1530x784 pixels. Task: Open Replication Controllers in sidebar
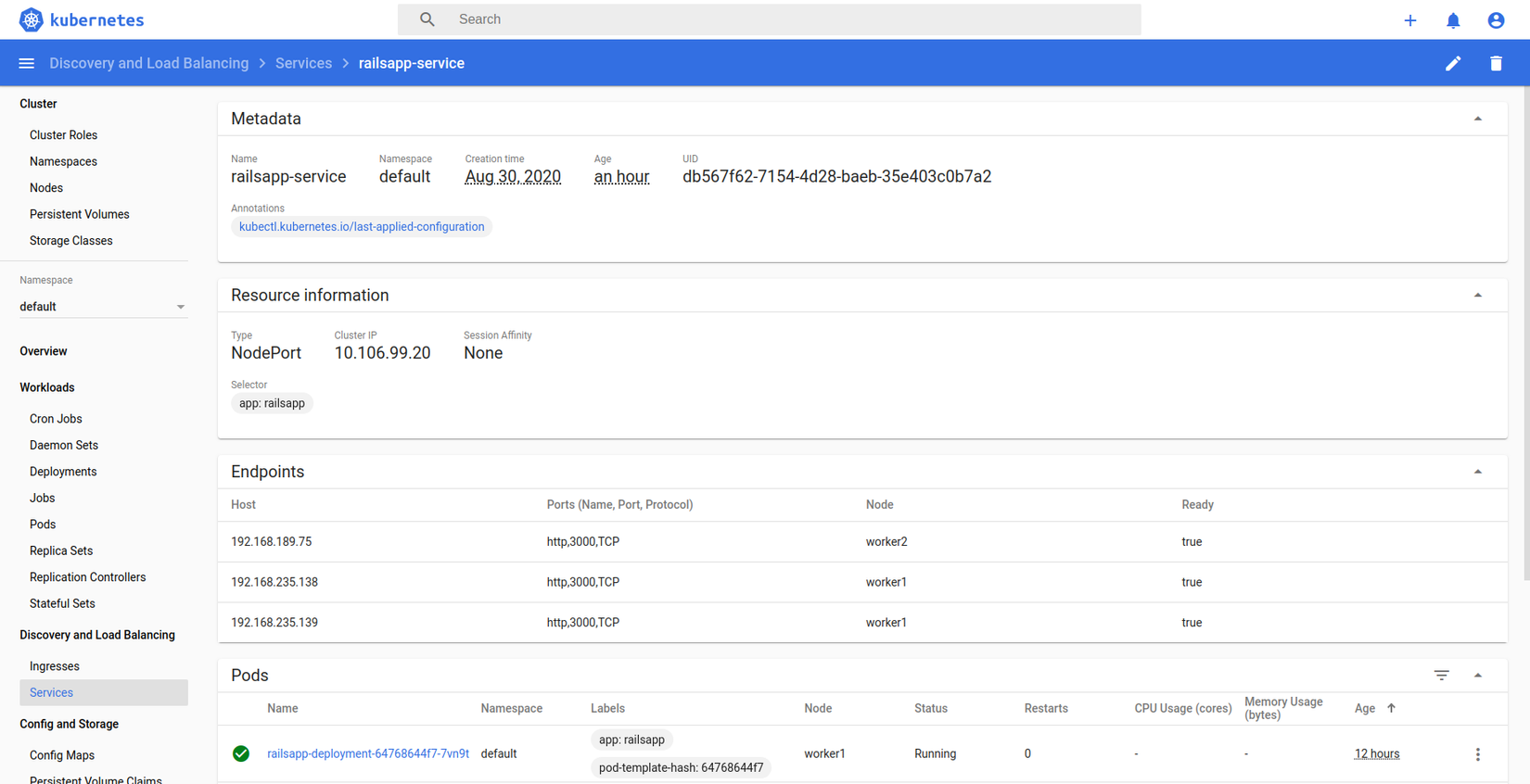coord(88,577)
